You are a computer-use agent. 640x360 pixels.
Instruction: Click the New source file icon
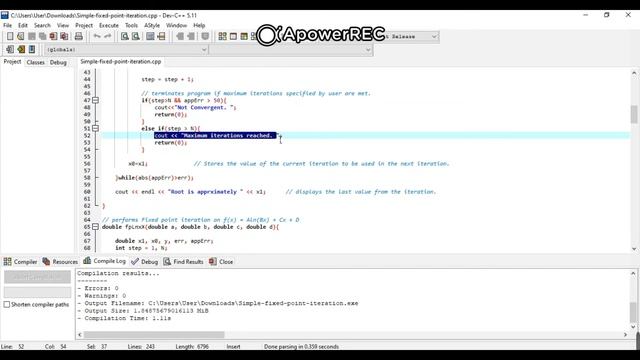10,36
